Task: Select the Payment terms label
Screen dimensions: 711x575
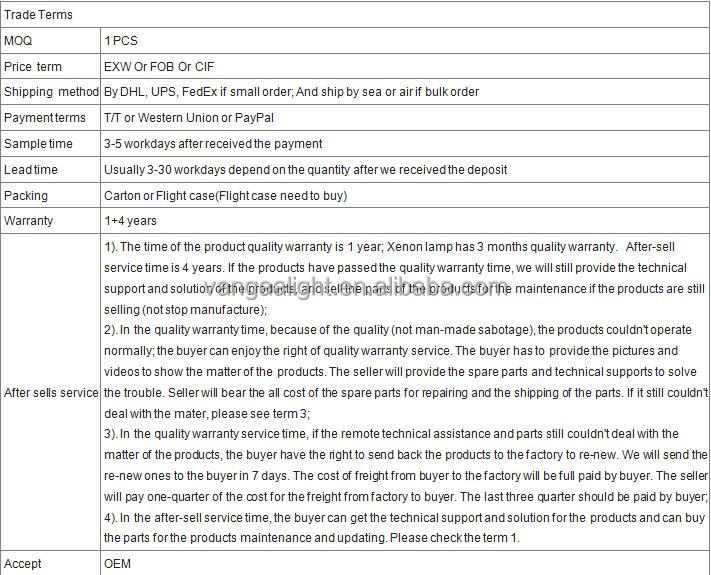Action: coord(44,118)
